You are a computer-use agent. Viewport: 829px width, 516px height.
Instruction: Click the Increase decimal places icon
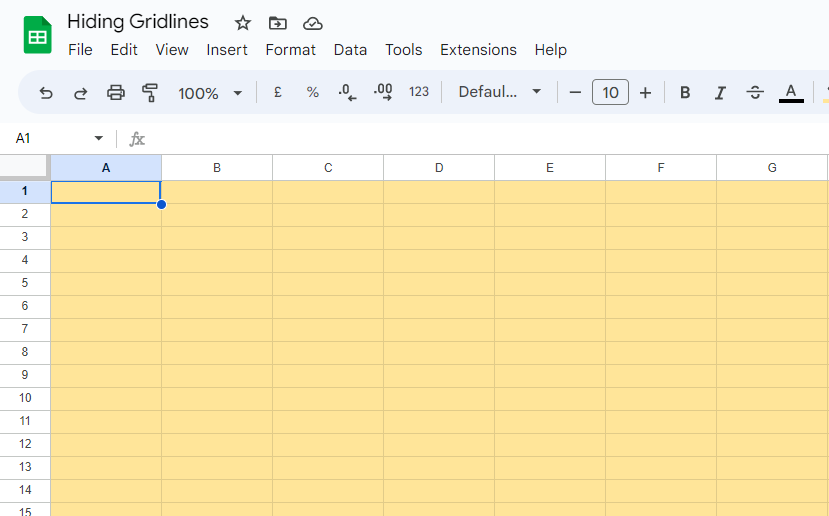pos(383,92)
